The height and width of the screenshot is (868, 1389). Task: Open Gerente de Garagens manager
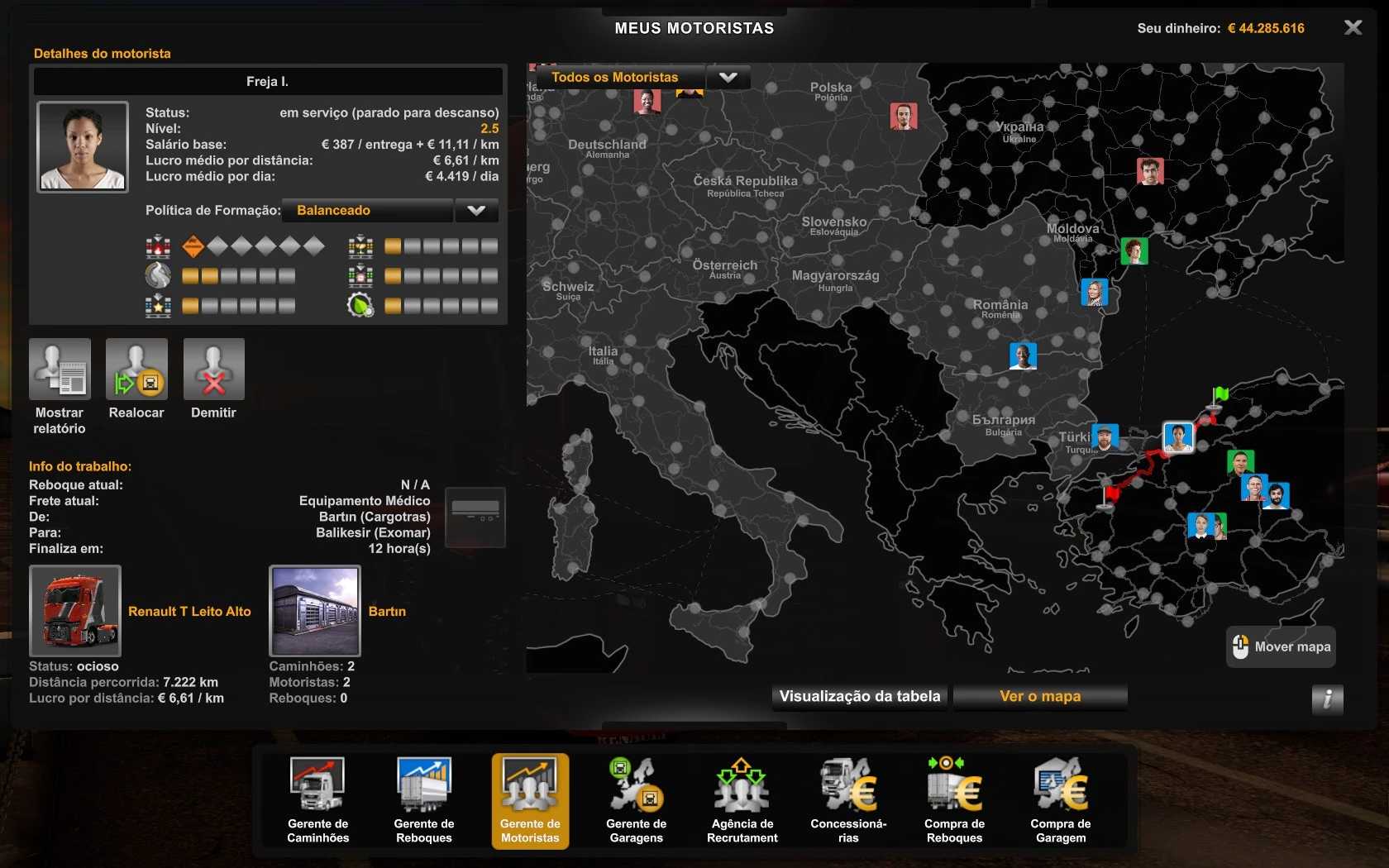636,799
